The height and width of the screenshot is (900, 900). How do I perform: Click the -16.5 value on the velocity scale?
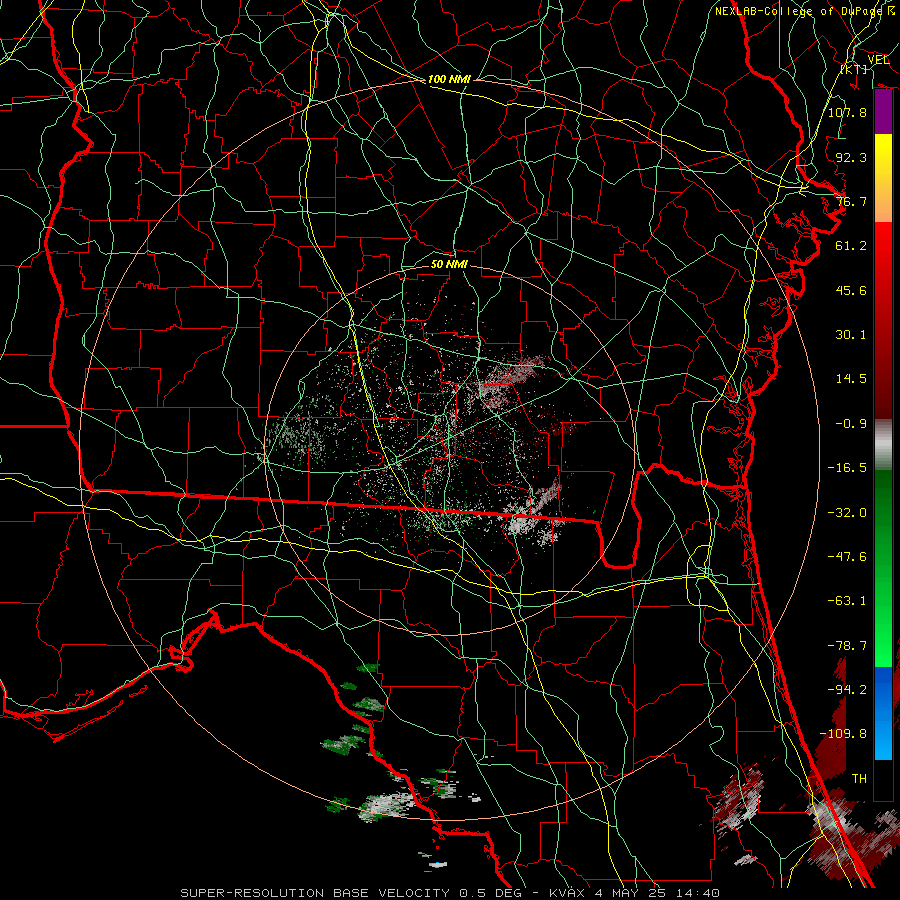[x=847, y=468]
